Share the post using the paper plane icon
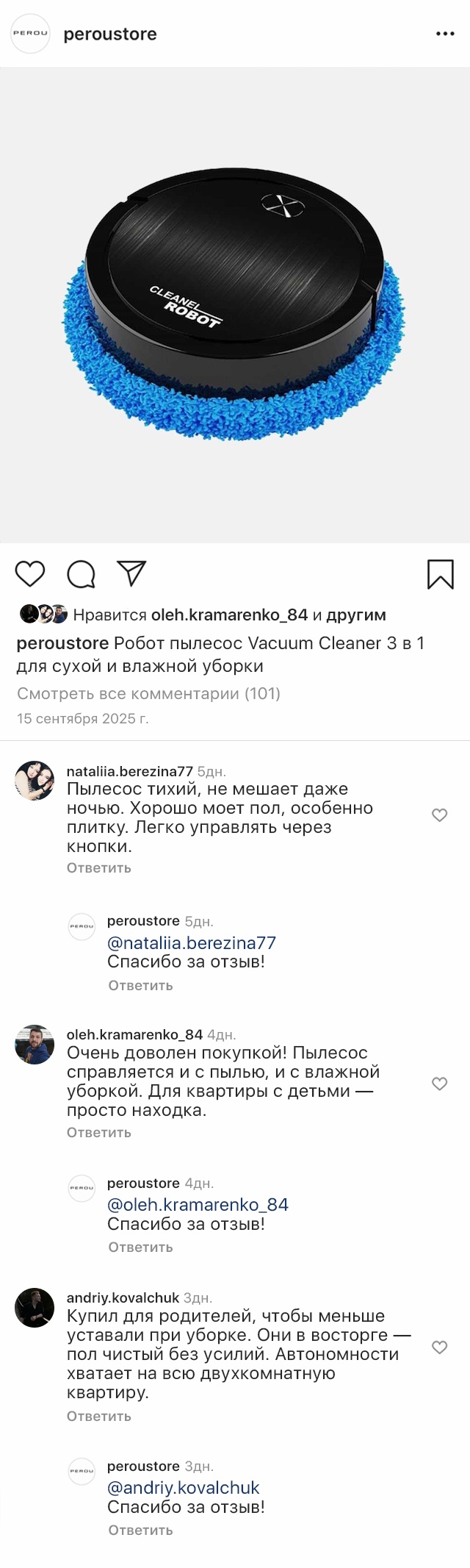Screen dimensions: 470x1568 (x=132, y=573)
